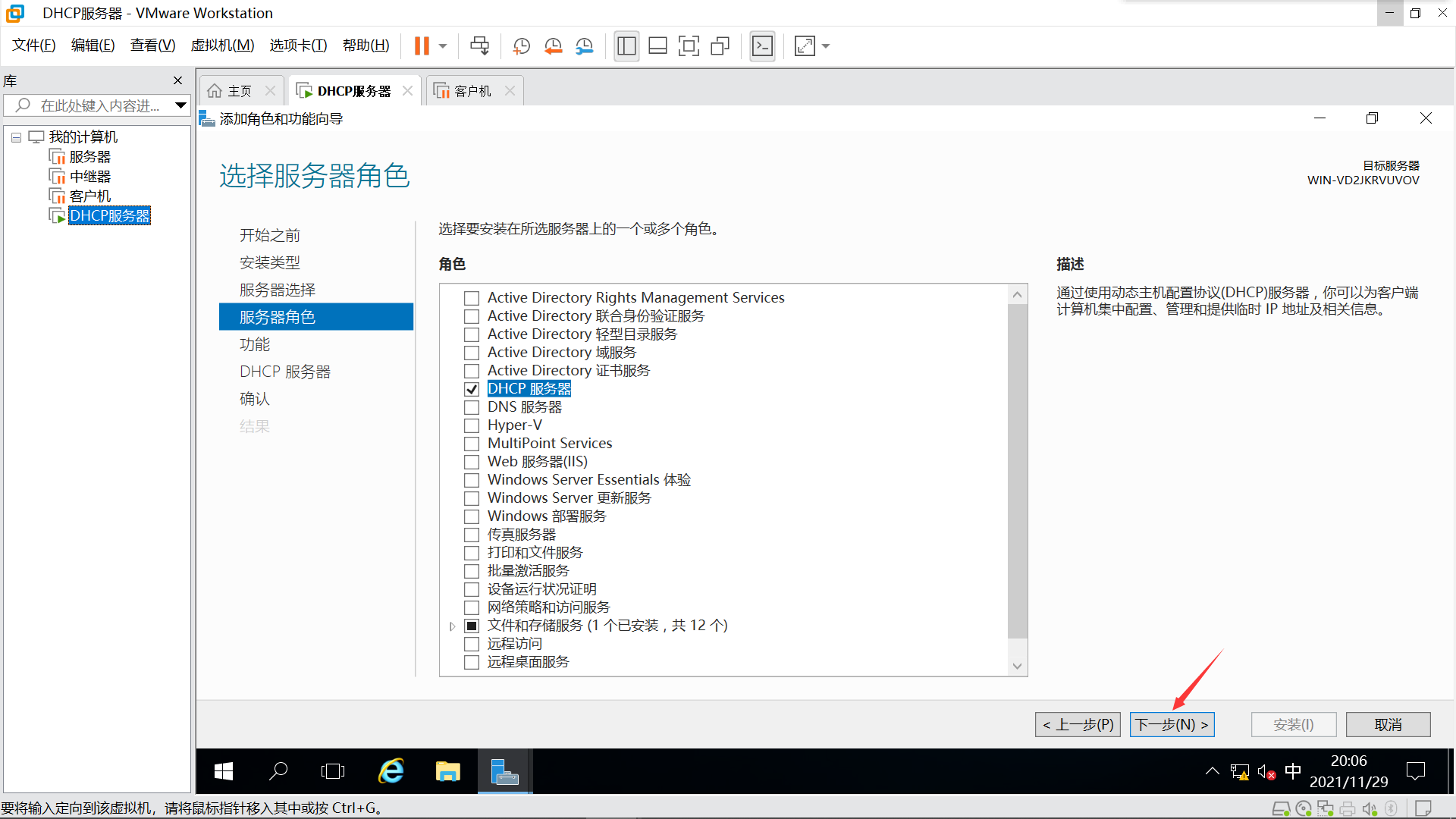Image resolution: width=1456 pixels, height=819 pixels.
Task: Click the take snapshot clock icon
Action: [x=521, y=46]
